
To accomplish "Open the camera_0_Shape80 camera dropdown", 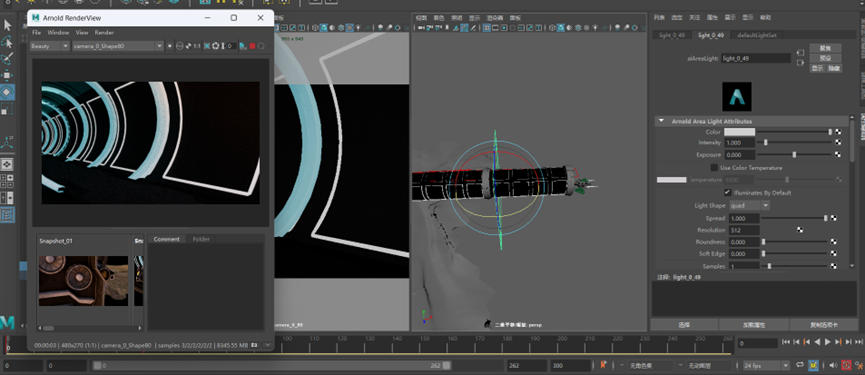I will tap(118, 46).
